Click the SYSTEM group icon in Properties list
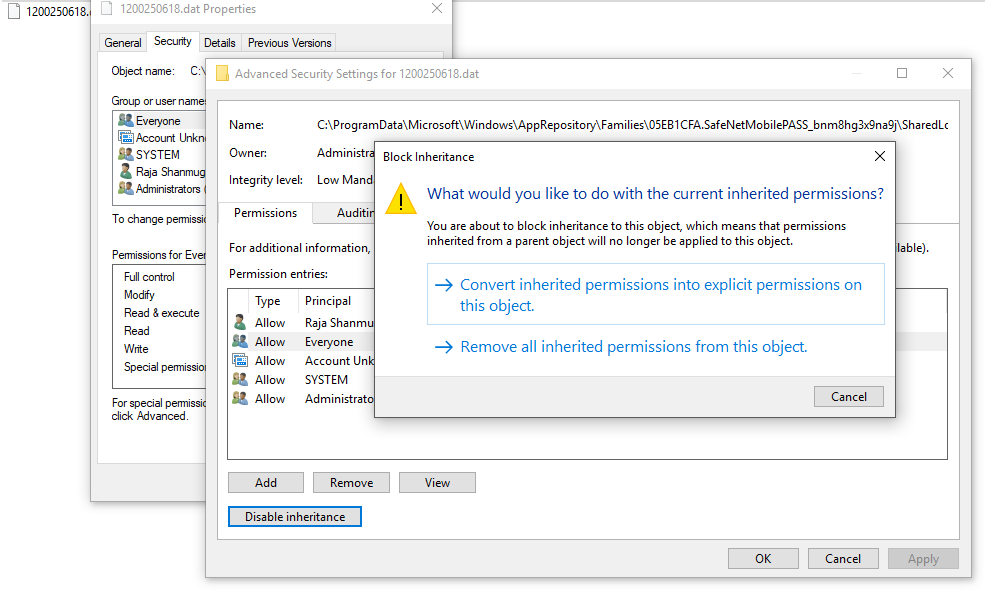Screen dimensions: 985x595 coord(125,155)
